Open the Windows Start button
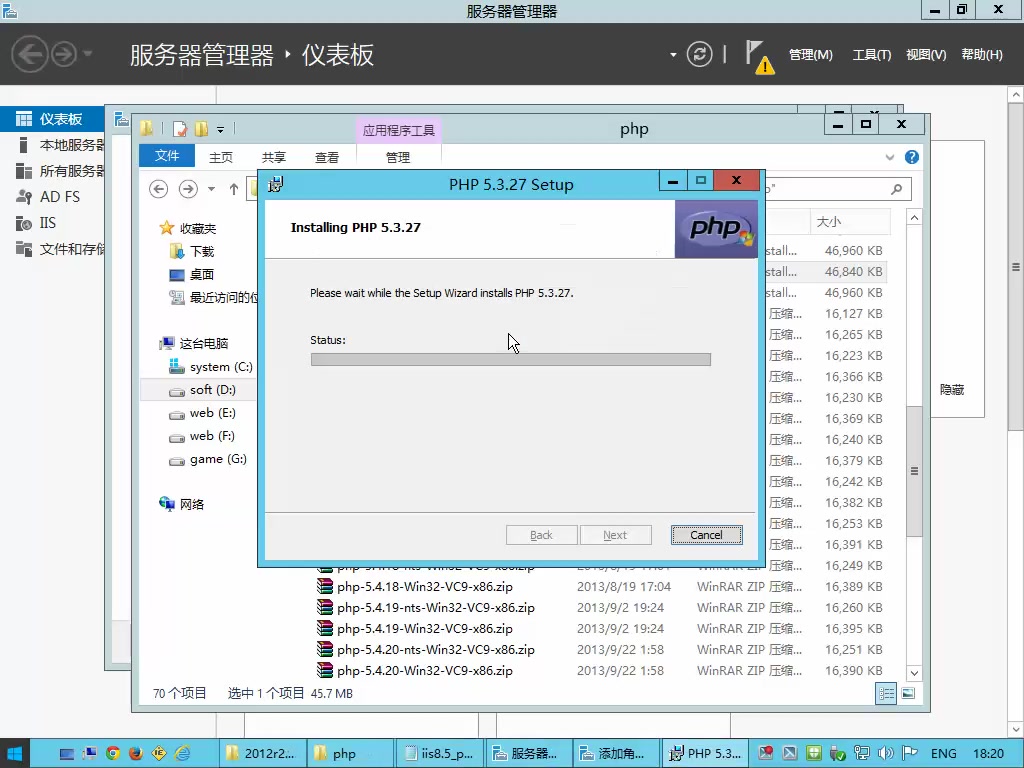The width and height of the screenshot is (1024, 768). (14, 754)
